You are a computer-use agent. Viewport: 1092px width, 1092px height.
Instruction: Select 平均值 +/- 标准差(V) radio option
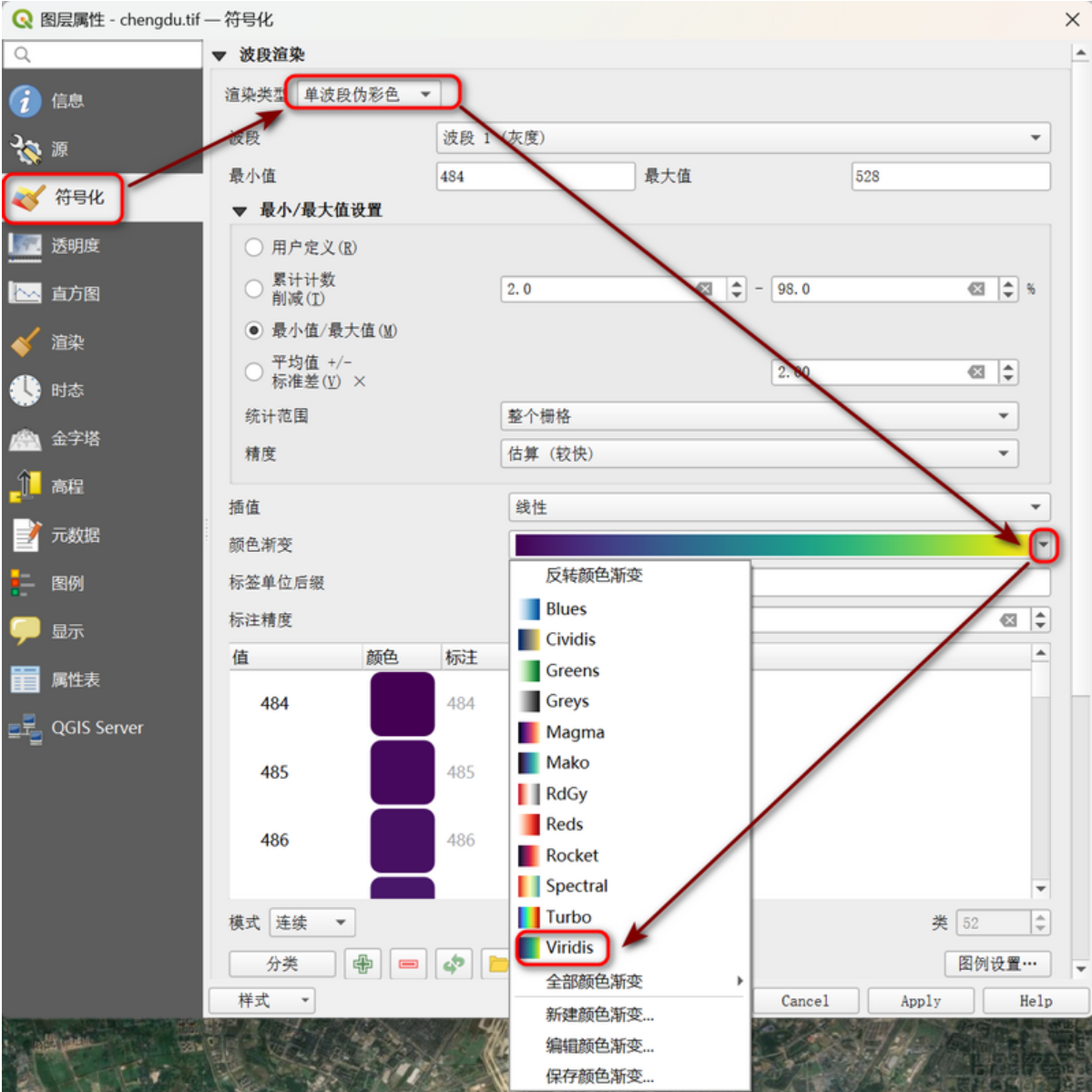[x=253, y=372]
